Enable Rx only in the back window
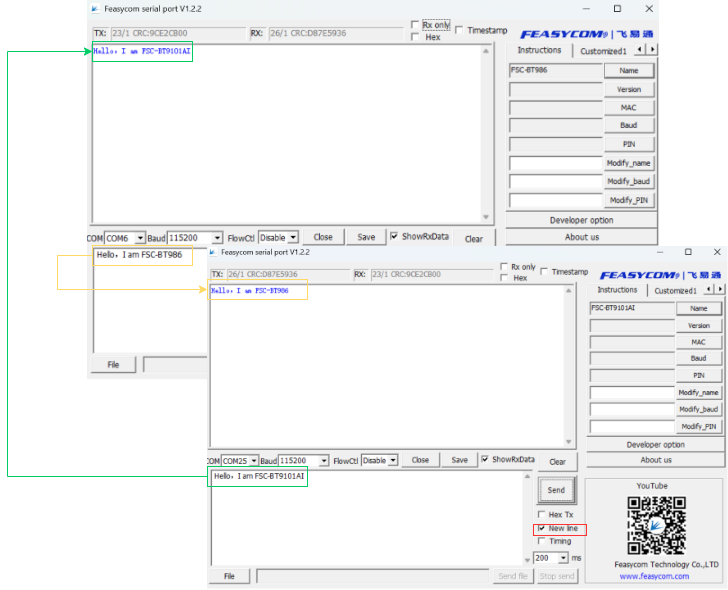This screenshot has height=590, width=728. coord(415,25)
